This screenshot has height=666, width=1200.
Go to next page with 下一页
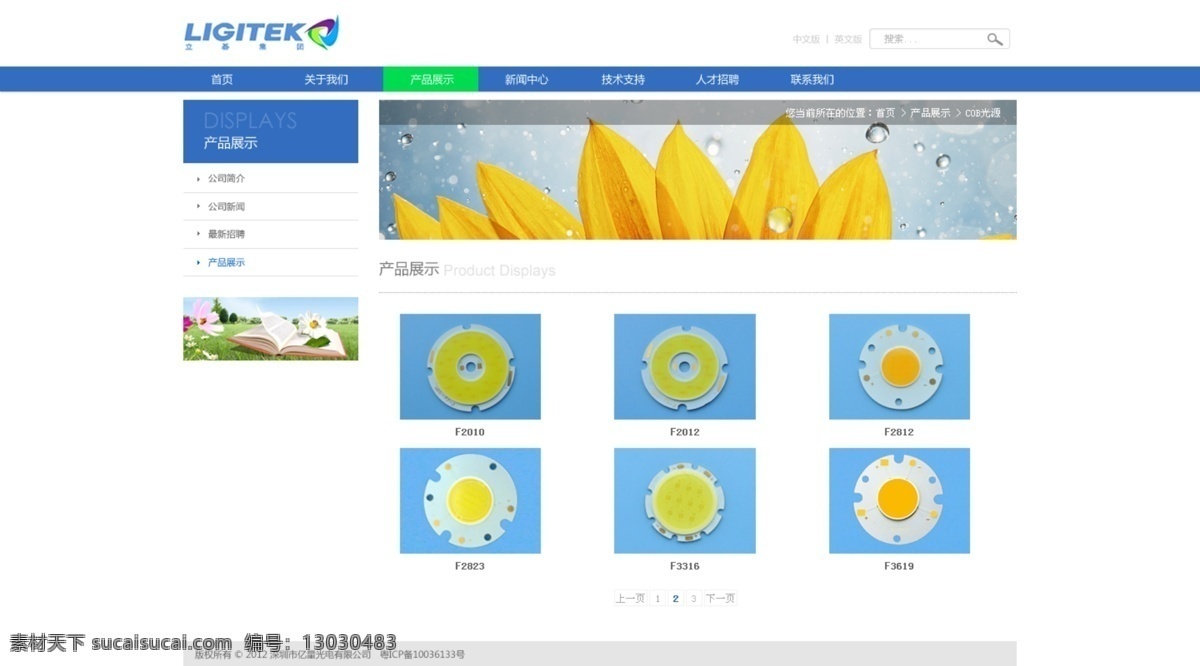(720, 598)
